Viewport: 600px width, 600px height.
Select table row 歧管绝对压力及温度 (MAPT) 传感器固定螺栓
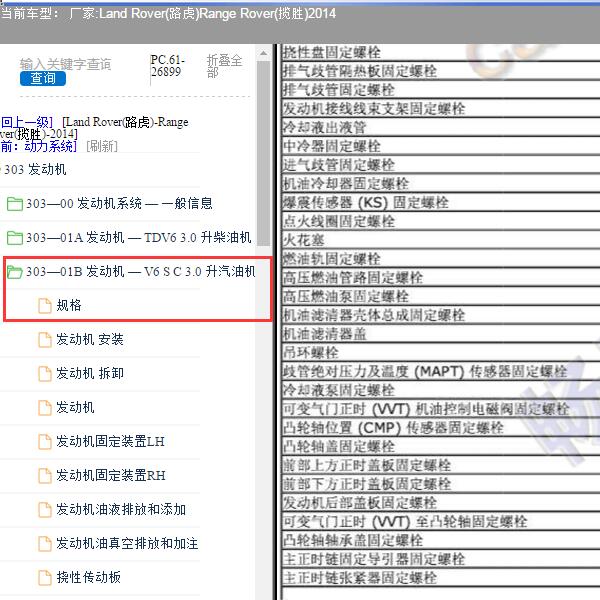[440, 371]
